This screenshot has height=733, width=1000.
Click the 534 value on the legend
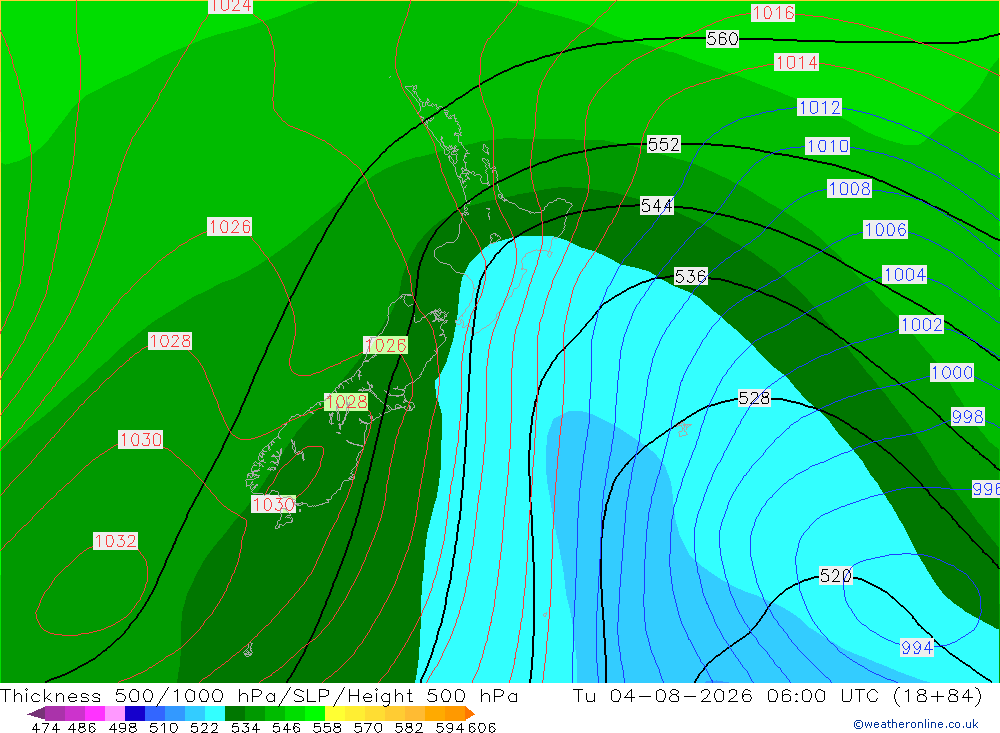tap(245, 727)
